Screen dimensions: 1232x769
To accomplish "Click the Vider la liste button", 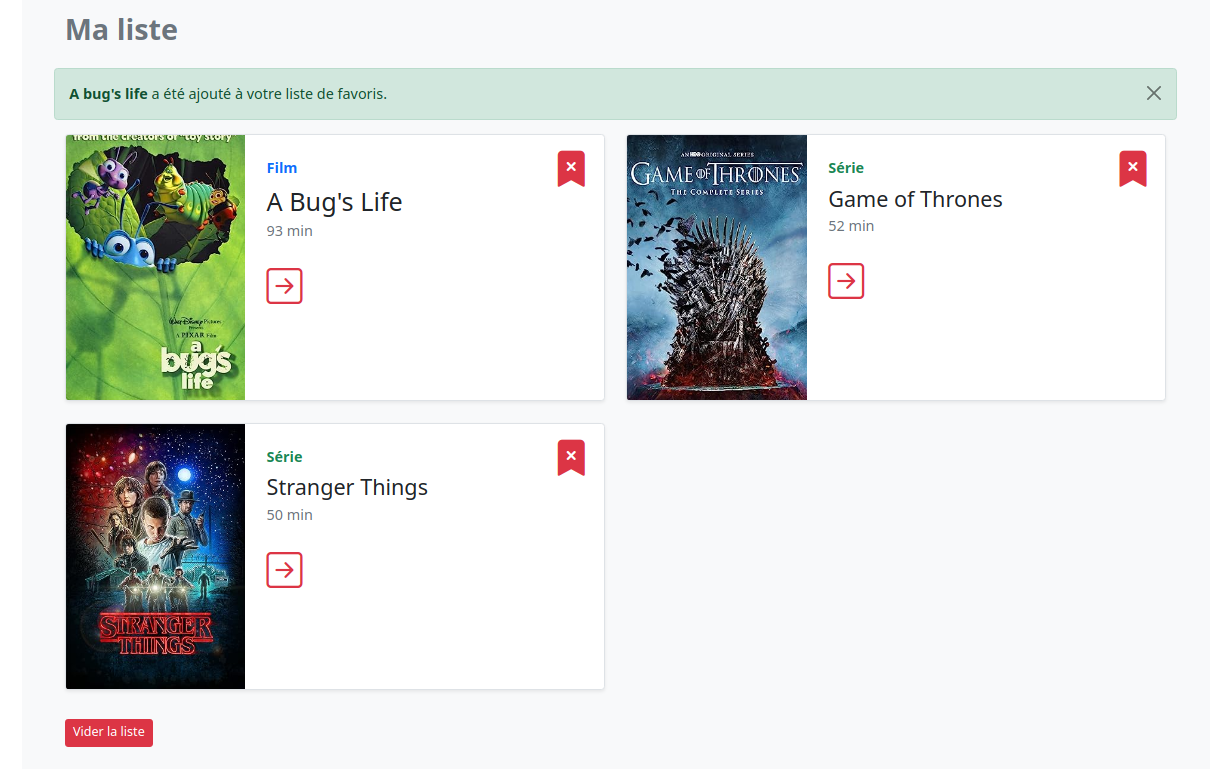I will (109, 732).
